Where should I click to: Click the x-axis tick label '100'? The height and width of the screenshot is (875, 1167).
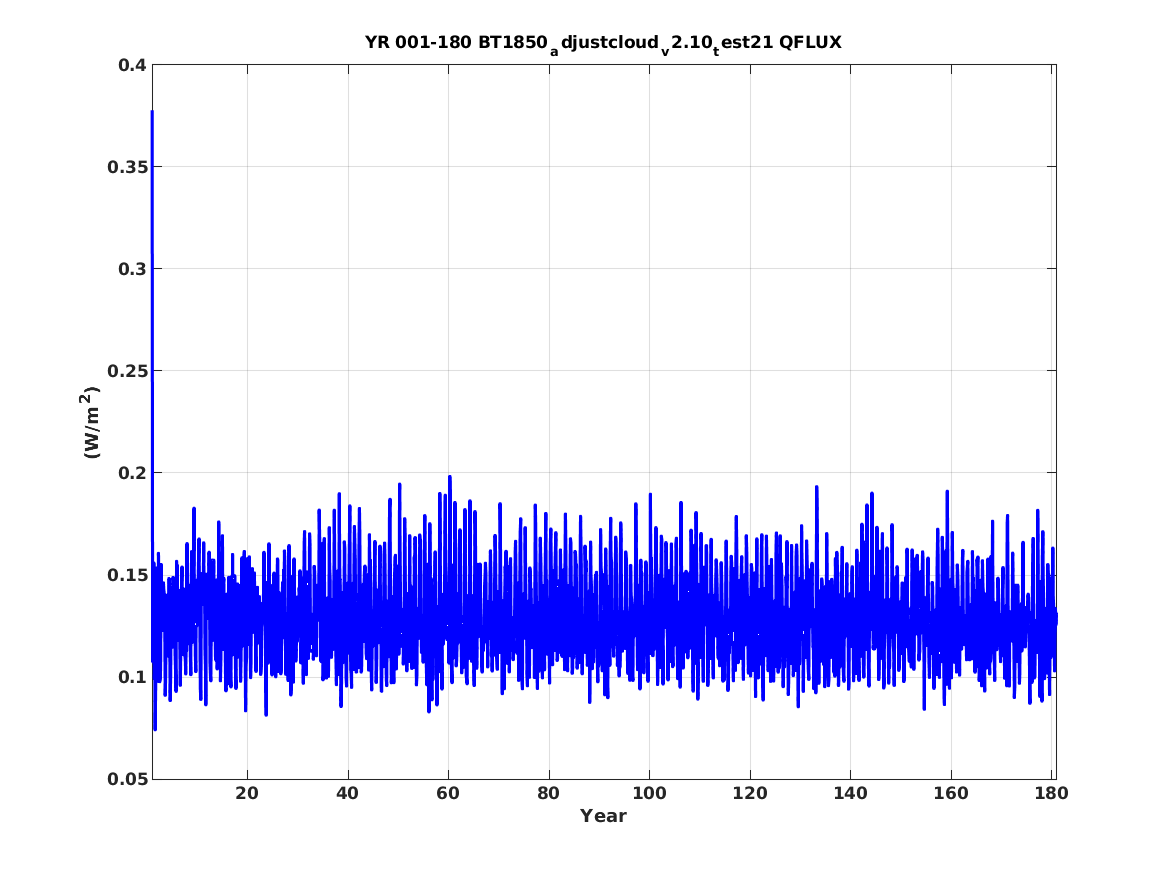(649, 794)
